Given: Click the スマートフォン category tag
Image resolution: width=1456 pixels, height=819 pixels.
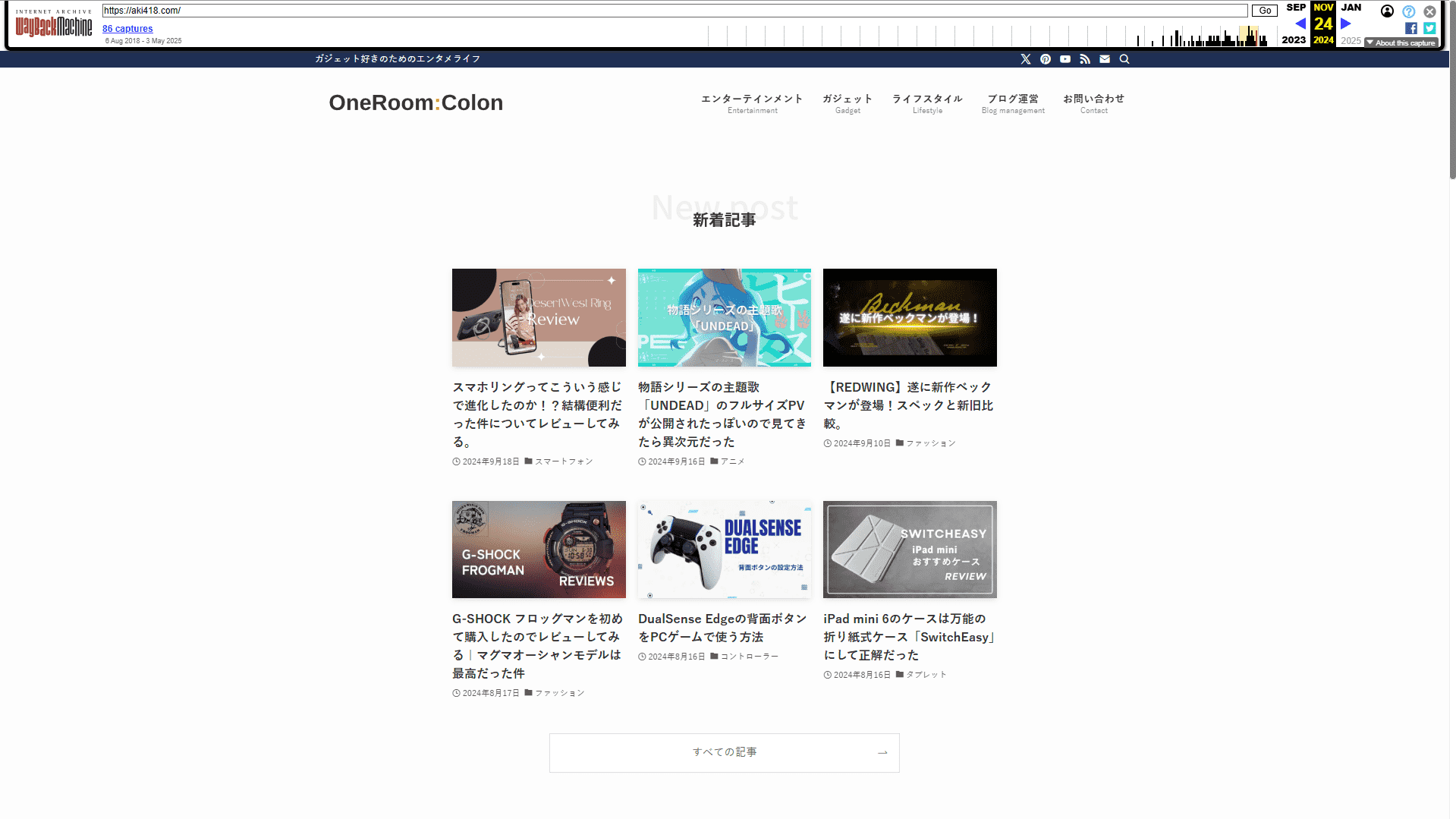Looking at the screenshot, I should pyautogui.click(x=564, y=461).
